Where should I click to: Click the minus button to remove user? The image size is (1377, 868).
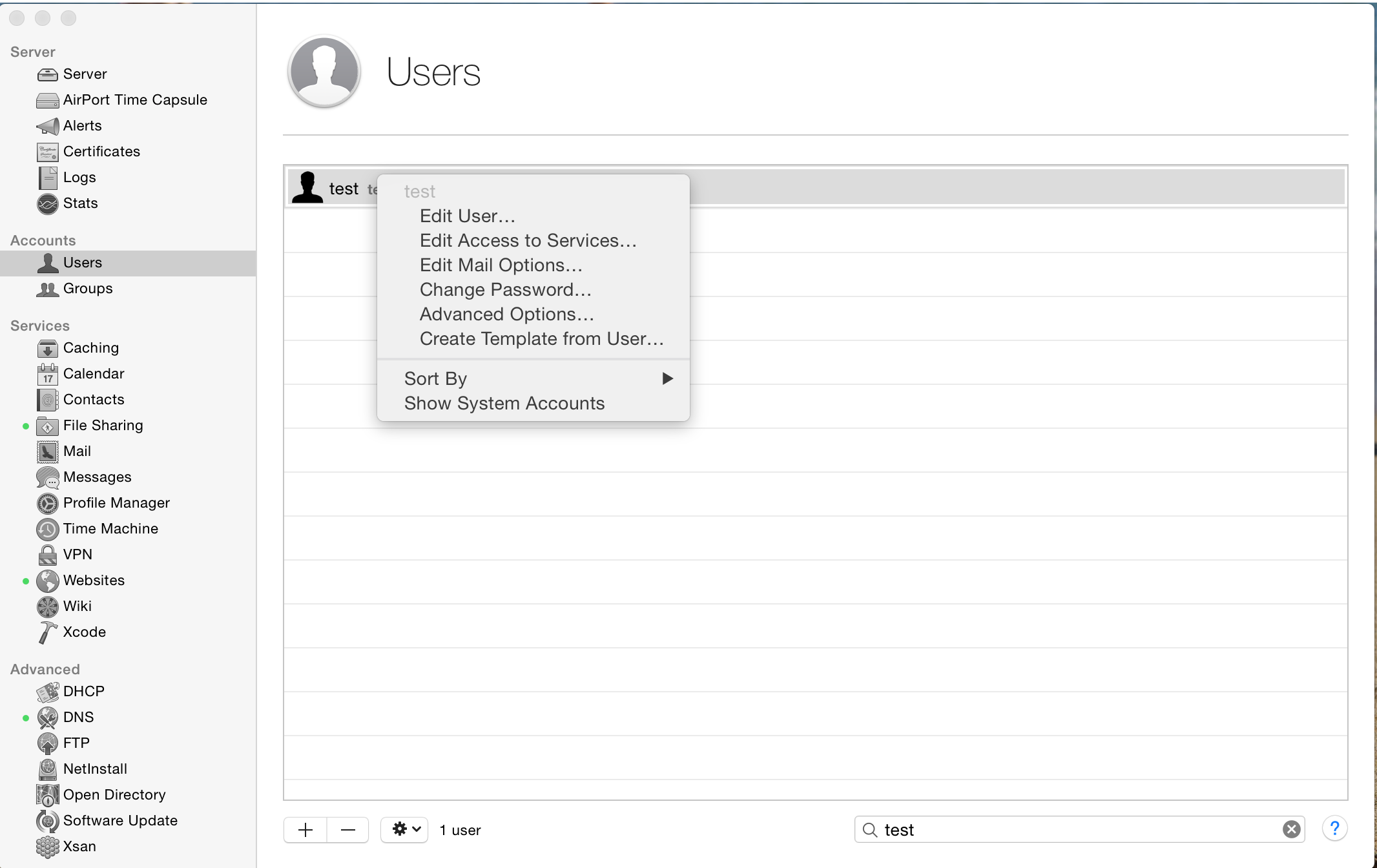coord(348,829)
